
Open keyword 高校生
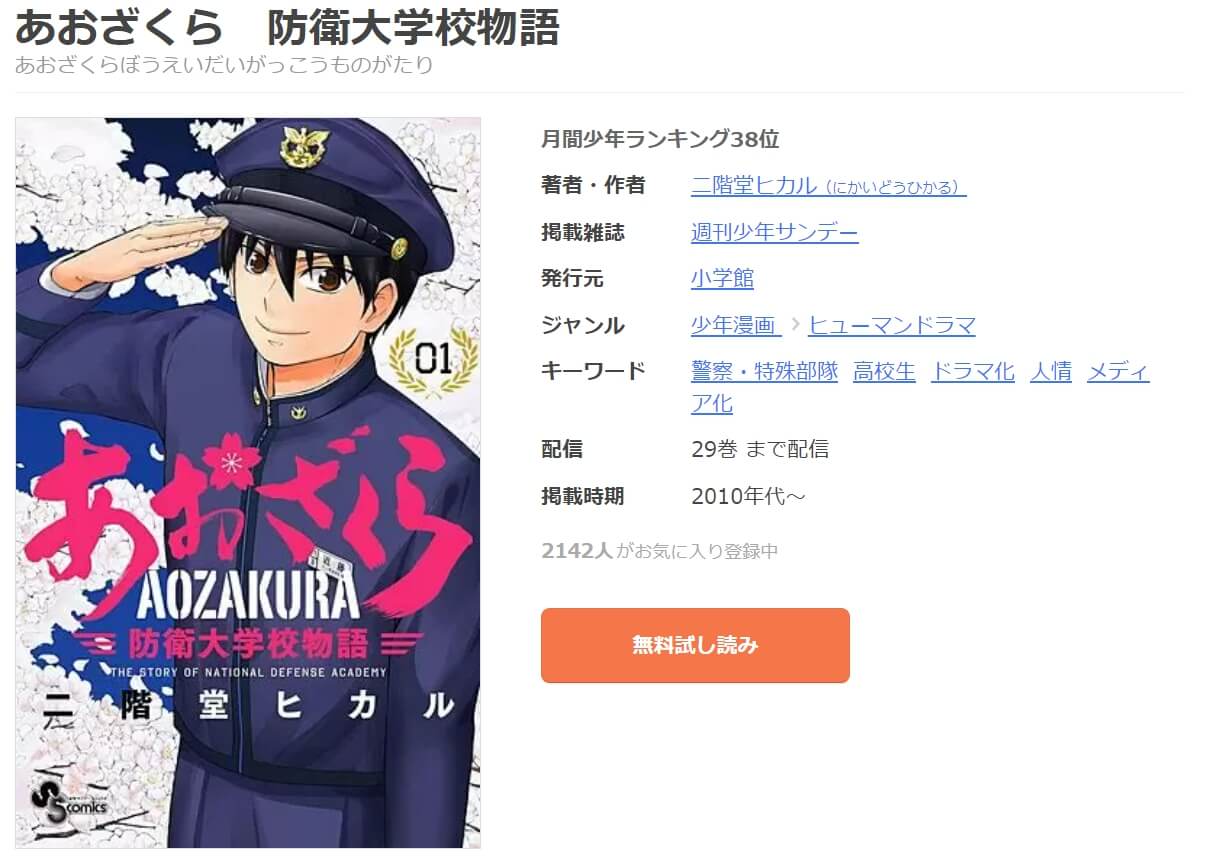884,372
